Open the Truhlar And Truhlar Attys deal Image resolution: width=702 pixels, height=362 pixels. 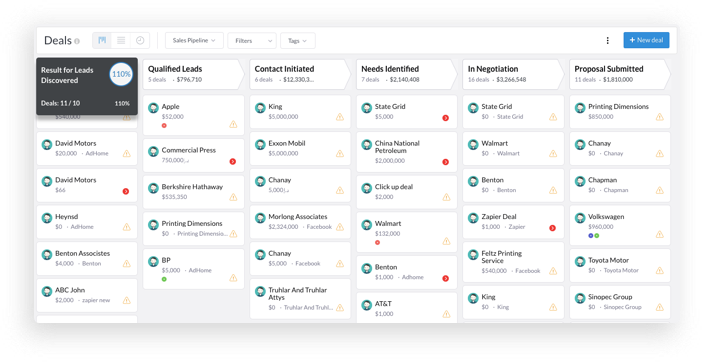(x=300, y=298)
